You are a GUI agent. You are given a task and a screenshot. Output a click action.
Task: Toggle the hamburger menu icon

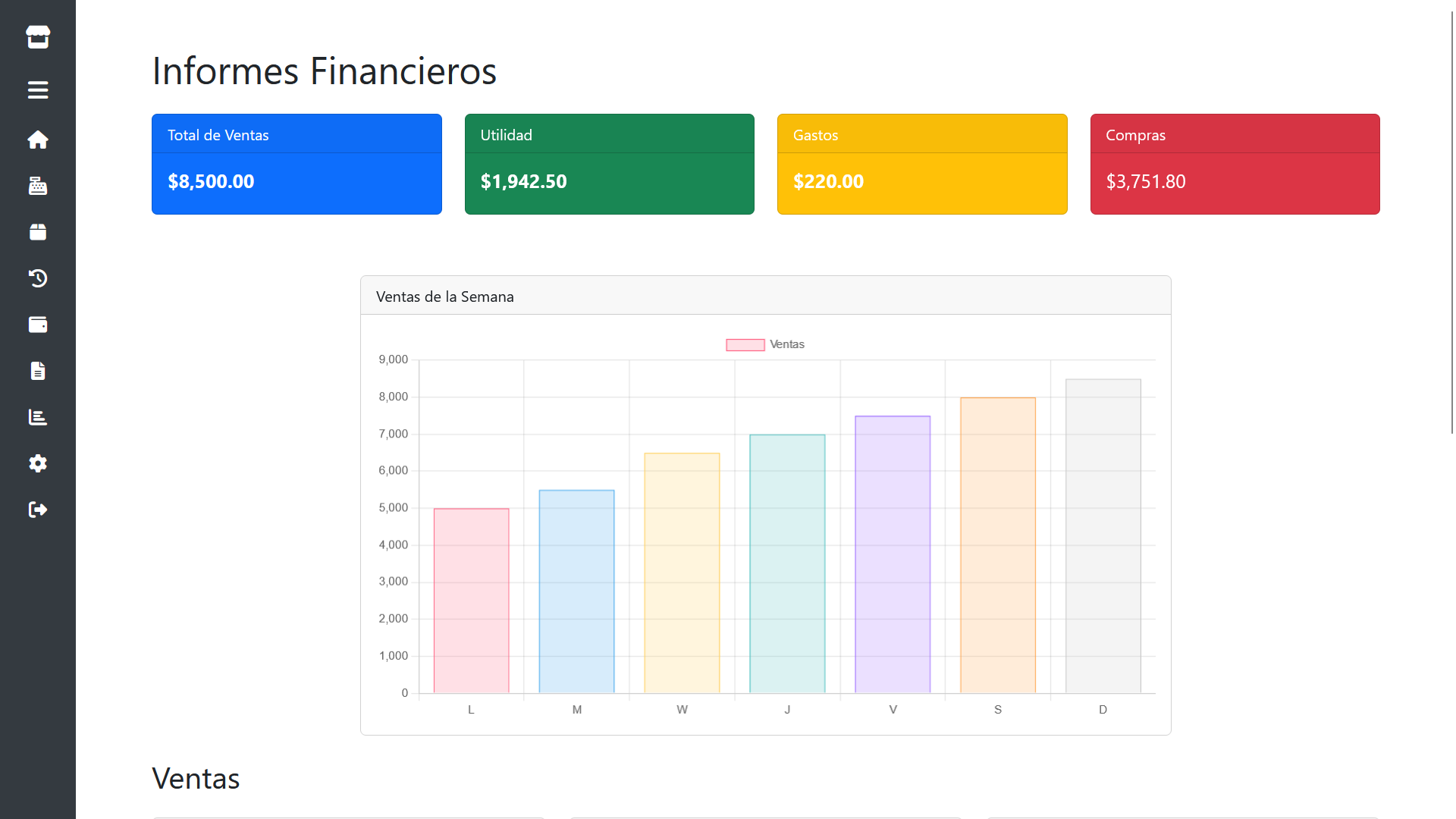(x=38, y=90)
